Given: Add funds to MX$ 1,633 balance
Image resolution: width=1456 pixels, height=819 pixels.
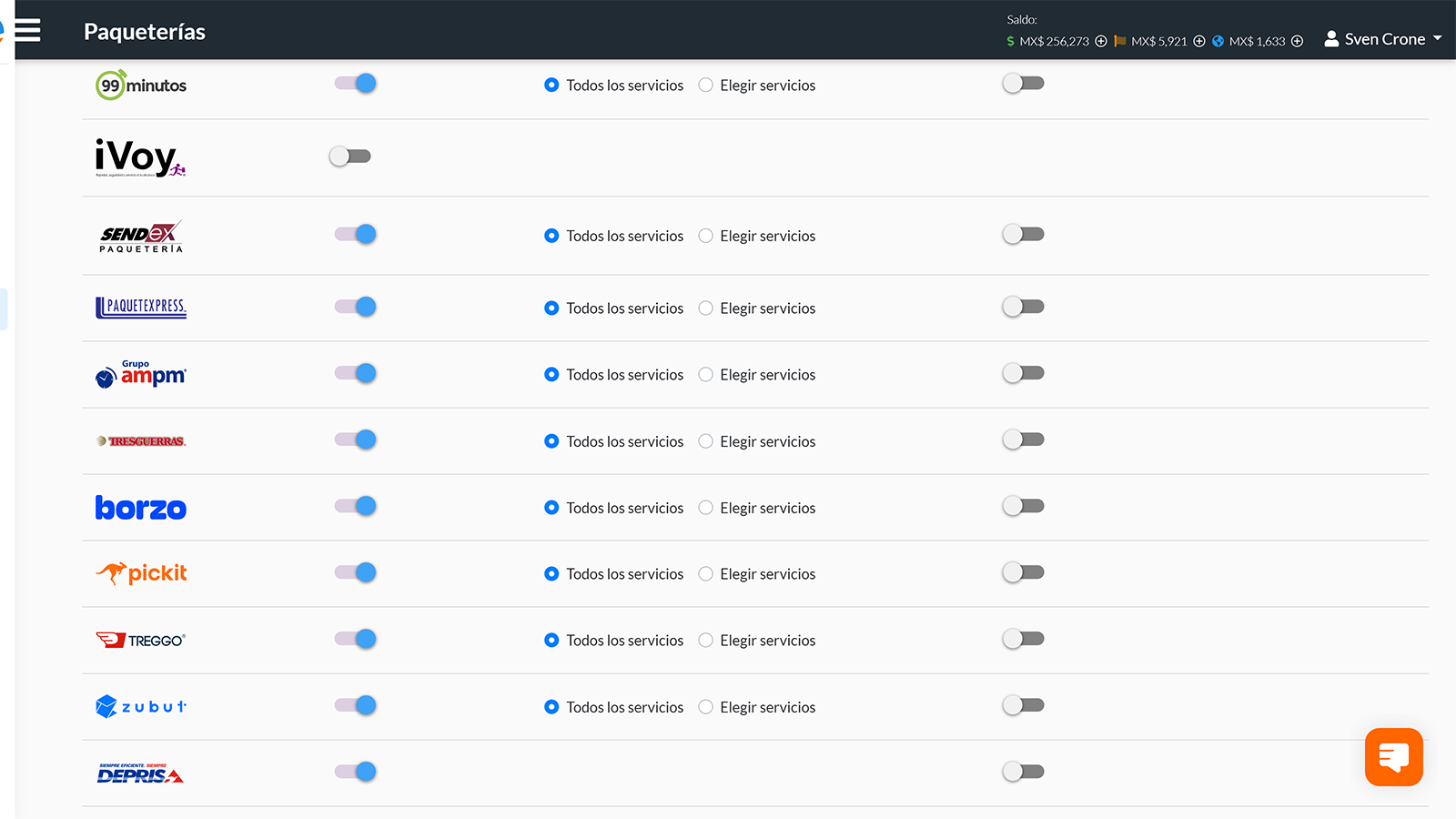Looking at the screenshot, I should pos(1298,41).
